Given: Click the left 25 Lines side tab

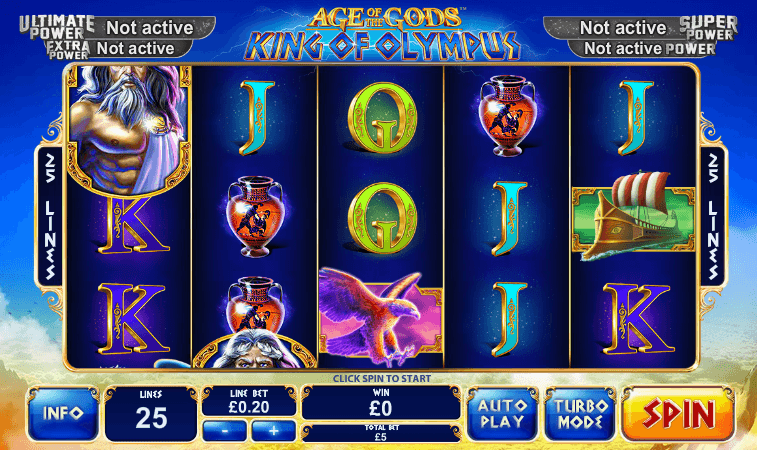Looking at the screenshot, I should (50, 216).
